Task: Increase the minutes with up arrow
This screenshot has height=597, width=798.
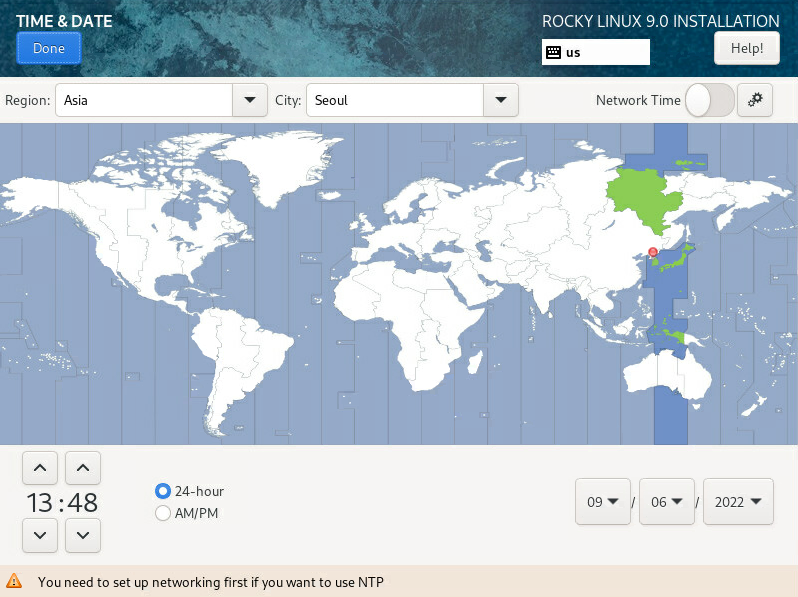Action: pyautogui.click(x=83, y=468)
